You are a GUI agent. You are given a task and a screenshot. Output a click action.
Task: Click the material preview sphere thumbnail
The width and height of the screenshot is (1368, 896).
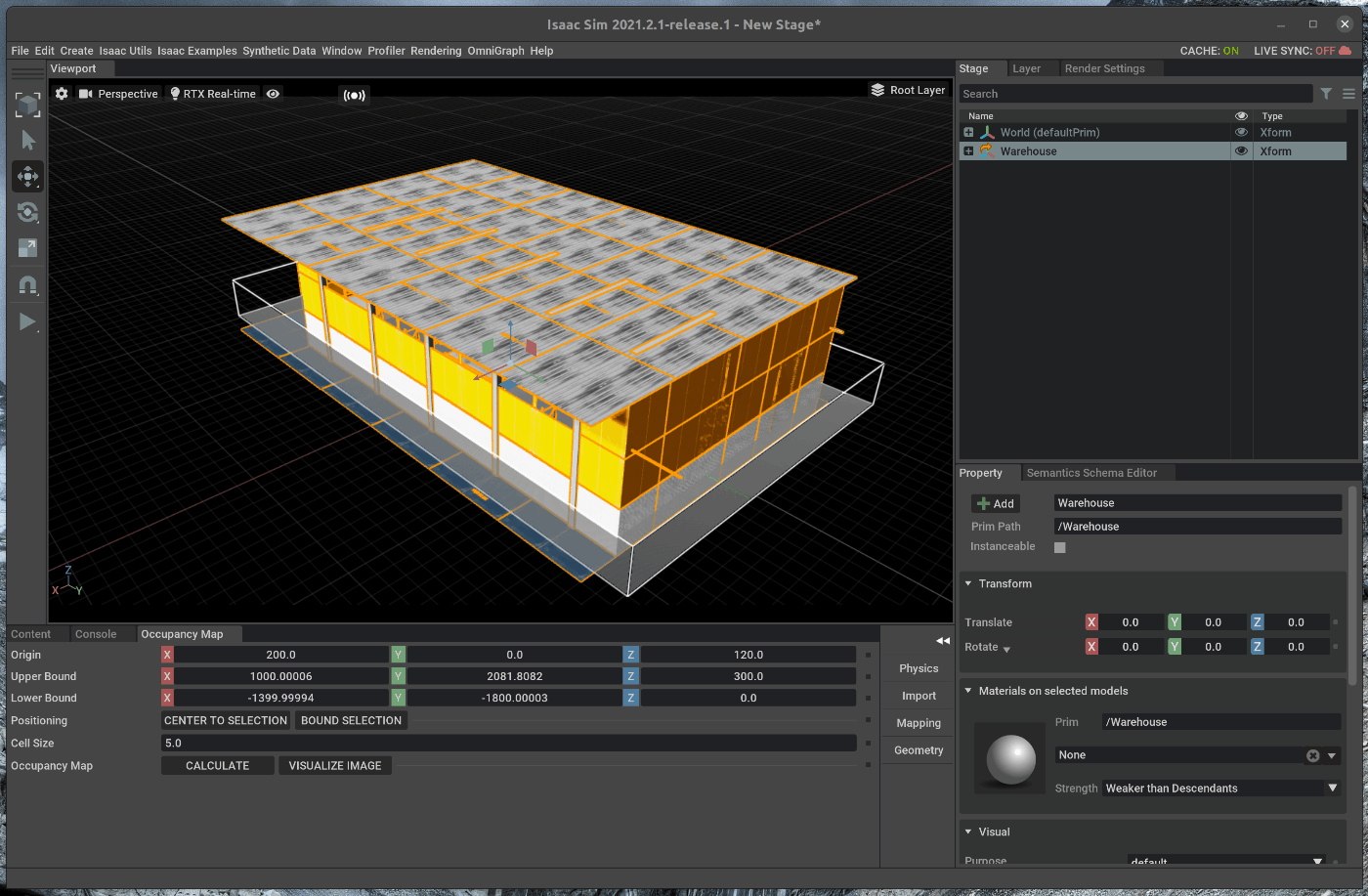click(1010, 760)
